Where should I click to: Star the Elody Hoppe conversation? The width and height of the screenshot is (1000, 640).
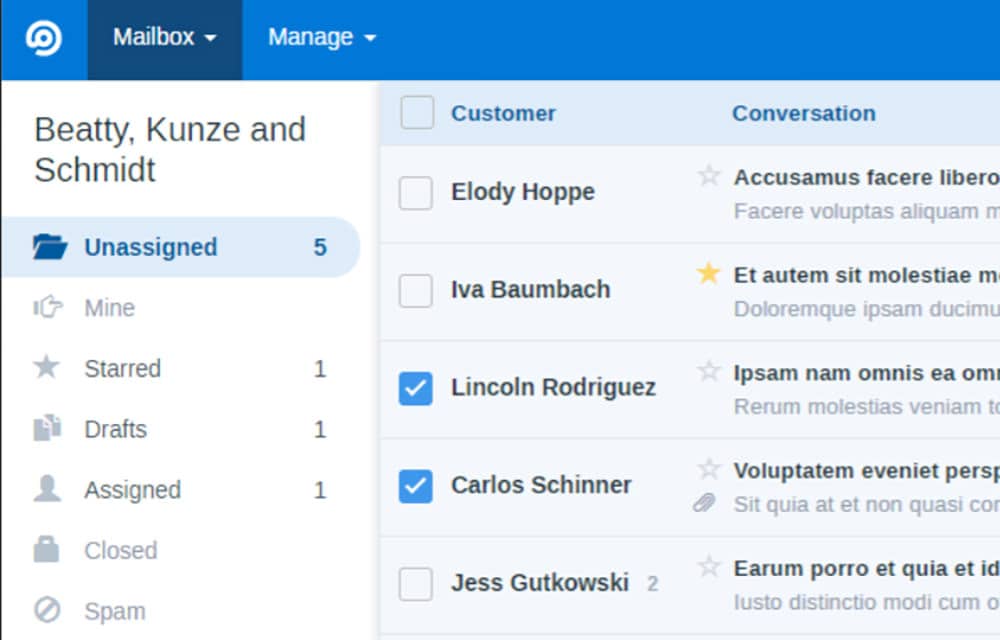(709, 176)
